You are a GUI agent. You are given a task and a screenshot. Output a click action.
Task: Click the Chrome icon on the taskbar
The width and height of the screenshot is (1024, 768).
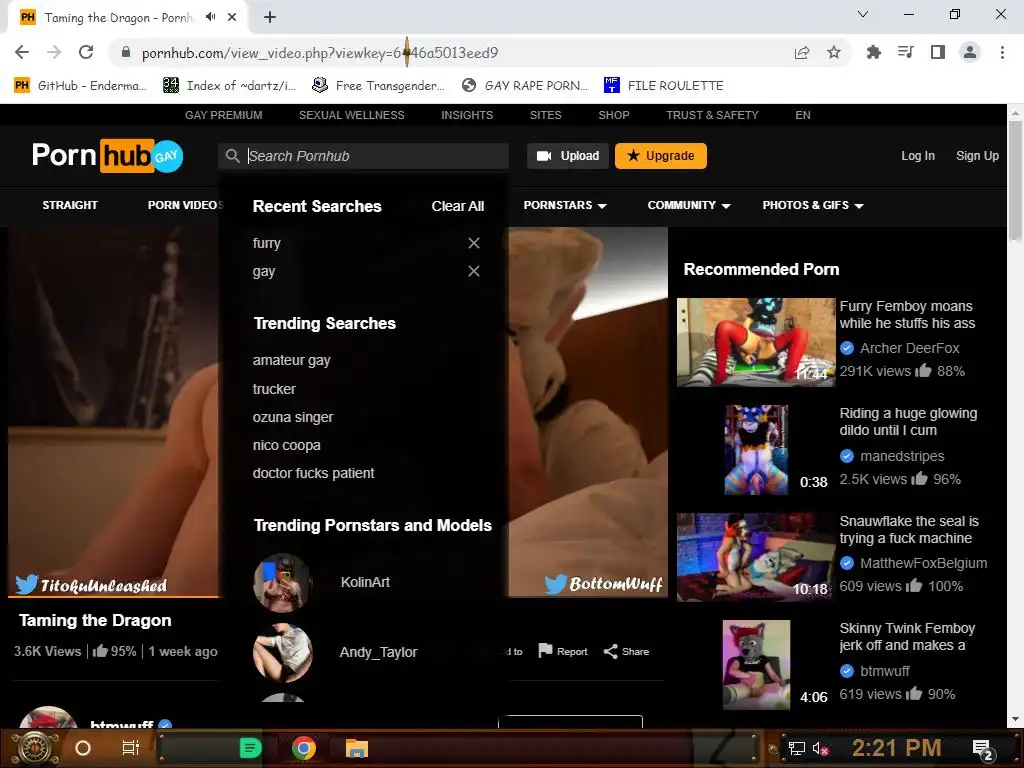304,748
